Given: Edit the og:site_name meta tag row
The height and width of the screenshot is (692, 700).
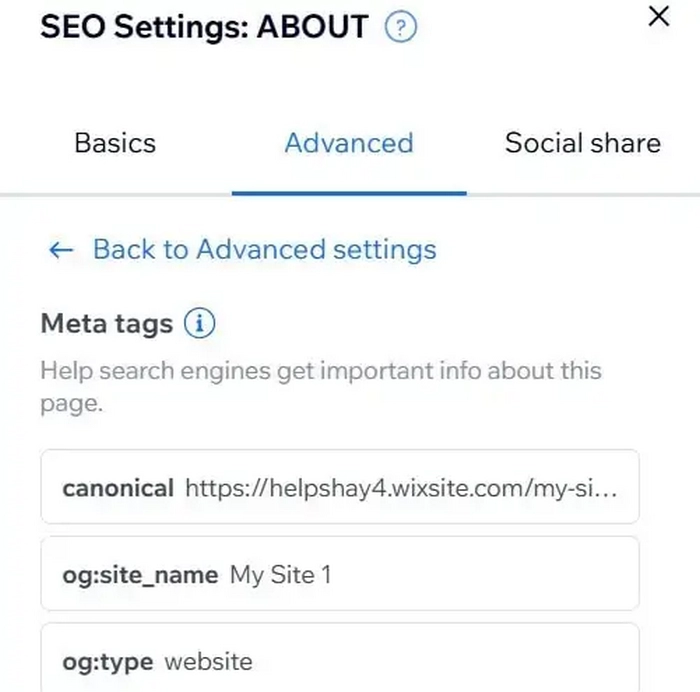Looking at the screenshot, I should click(x=340, y=574).
